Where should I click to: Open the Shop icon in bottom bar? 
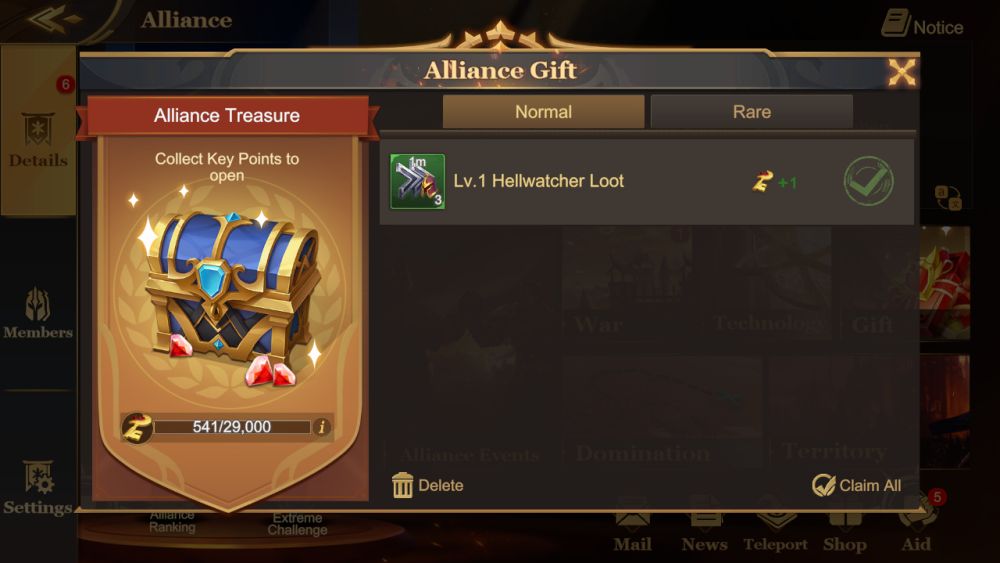tap(845, 516)
